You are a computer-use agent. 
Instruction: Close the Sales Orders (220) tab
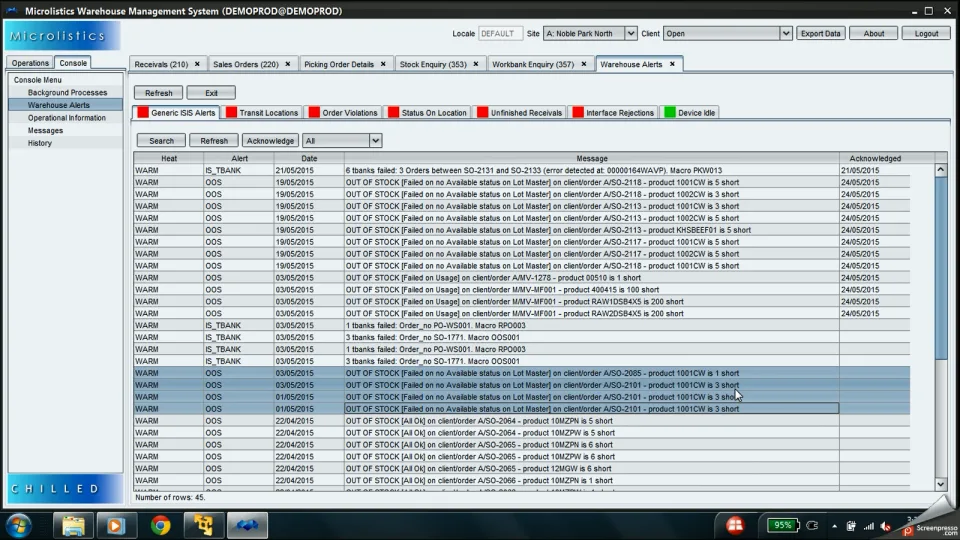[288, 64]
